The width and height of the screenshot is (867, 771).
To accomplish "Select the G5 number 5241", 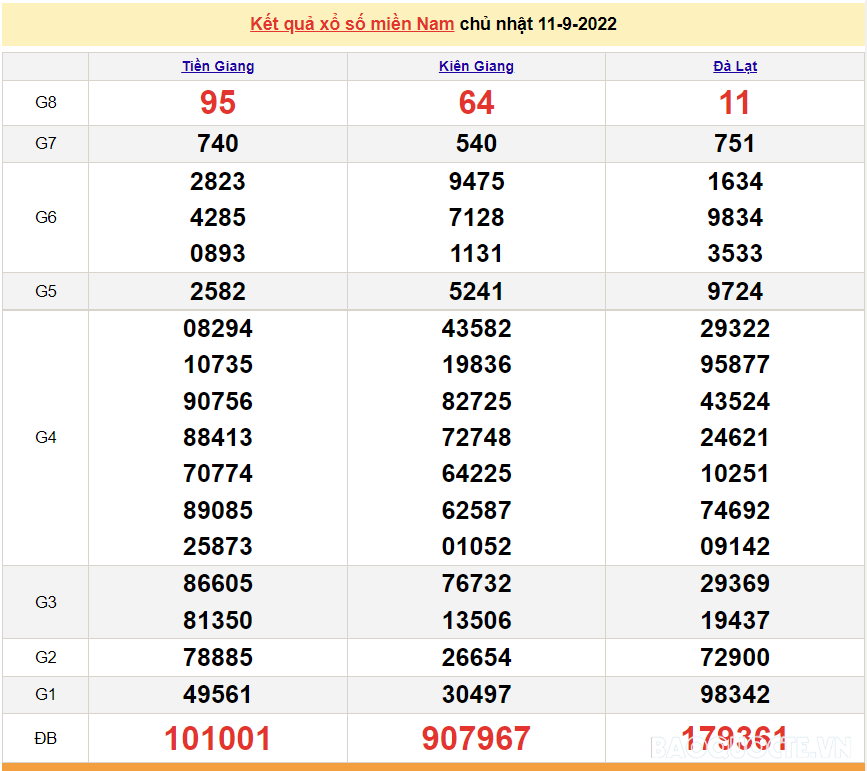I will pos(476,292).
